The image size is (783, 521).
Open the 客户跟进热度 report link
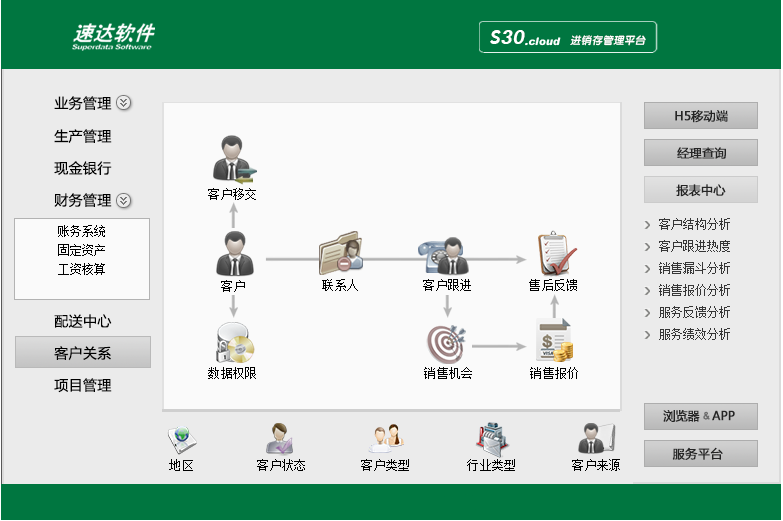[694, 246]
